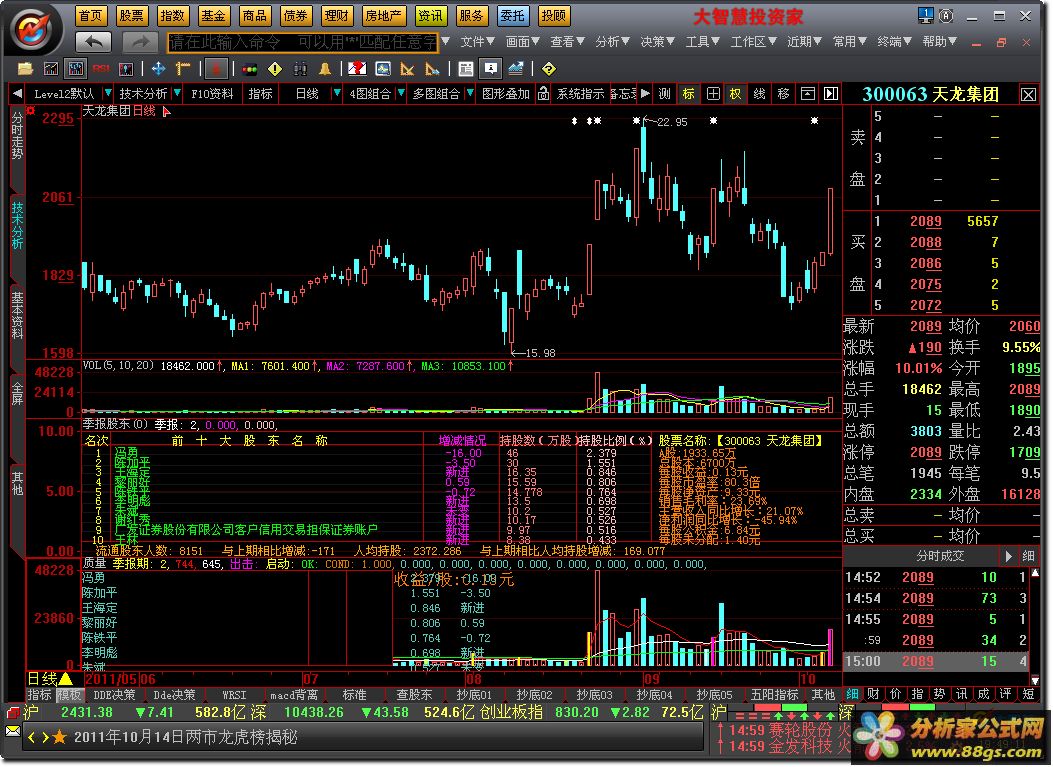Click the command input search field
This screenshot has height=767, width=1053.
click(302, 42)
